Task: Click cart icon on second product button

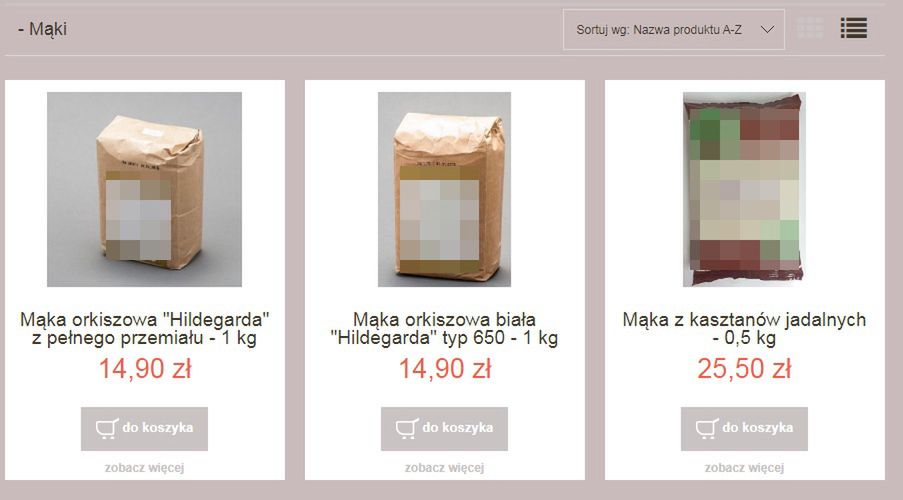Action: [x=407, y=429]
